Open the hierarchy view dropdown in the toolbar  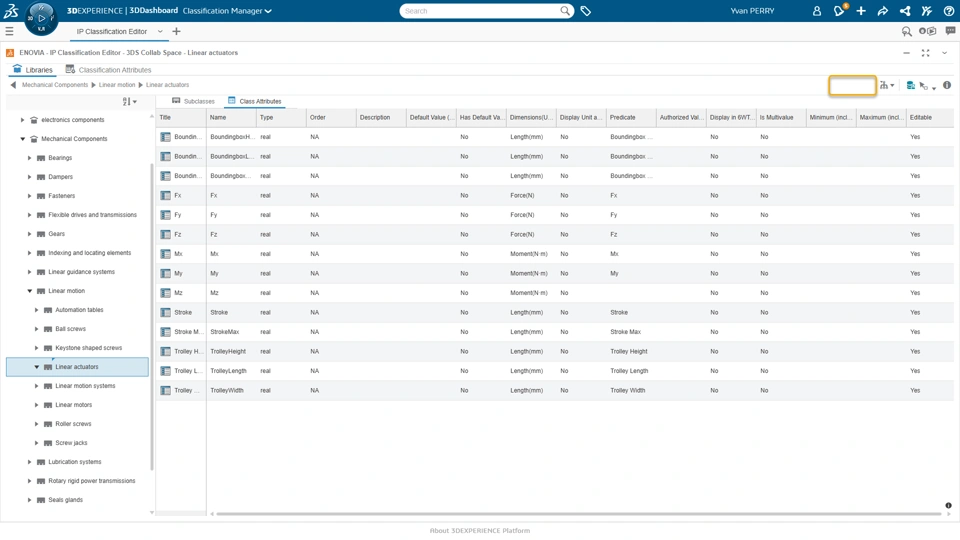(x=887, y=85)
